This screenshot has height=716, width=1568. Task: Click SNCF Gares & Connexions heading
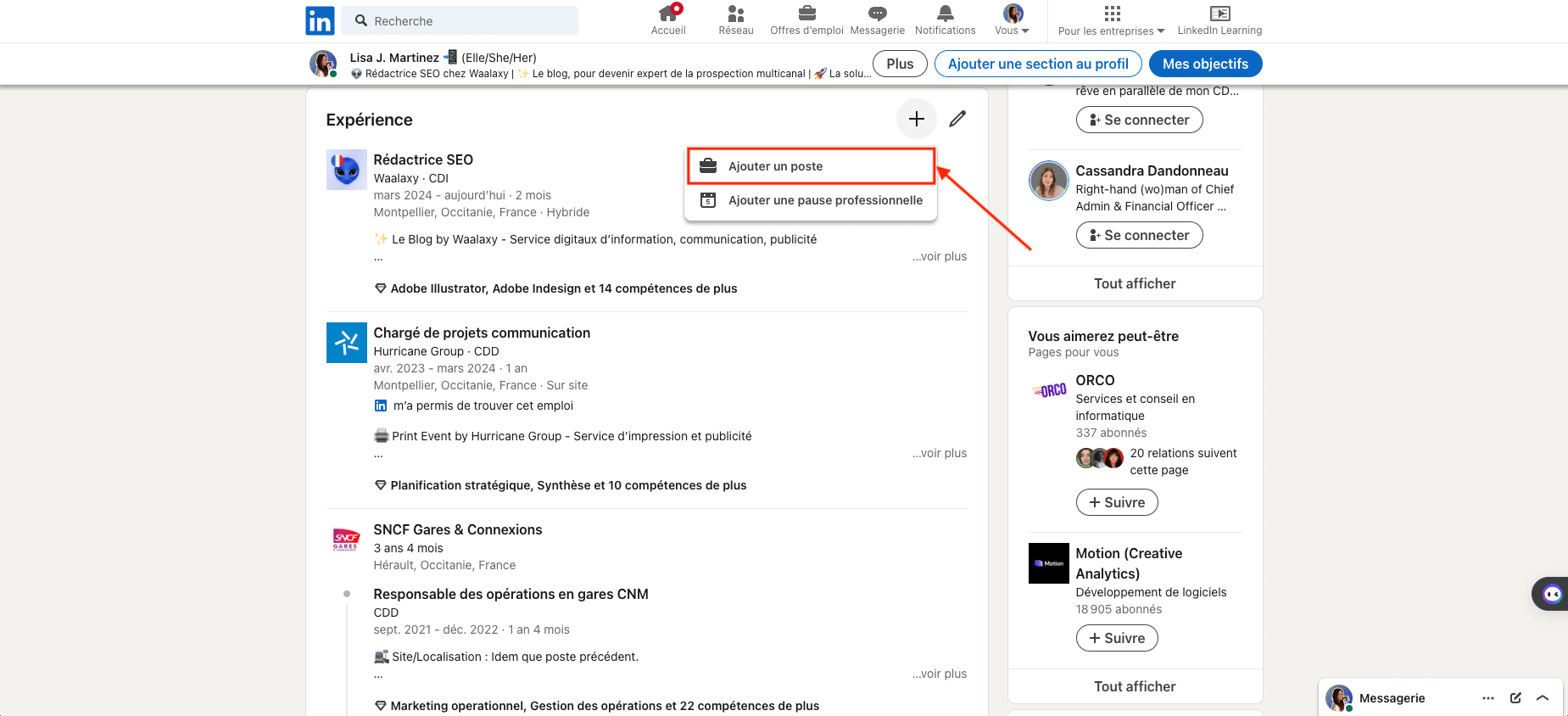click(x=458, y=529)
